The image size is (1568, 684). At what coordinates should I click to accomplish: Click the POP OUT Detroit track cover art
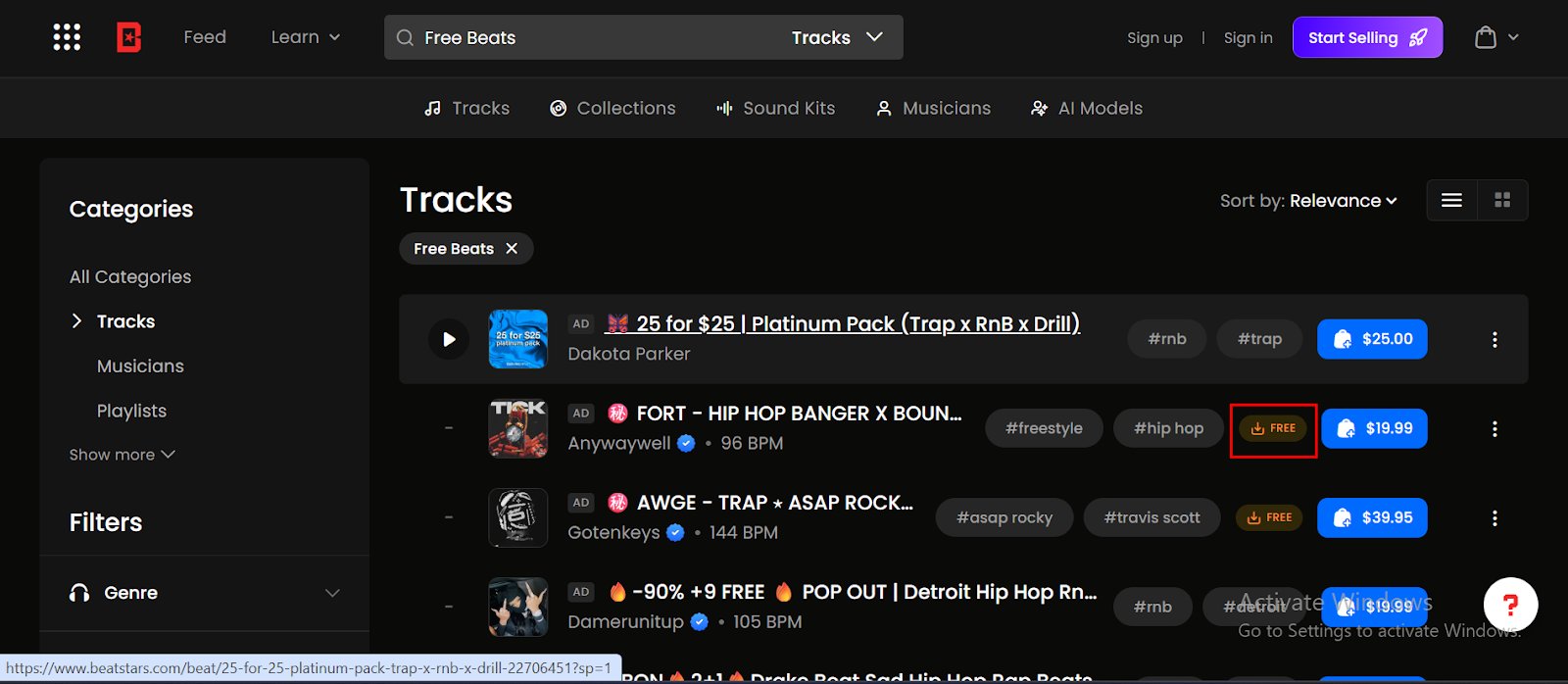(x=518, y=607)
